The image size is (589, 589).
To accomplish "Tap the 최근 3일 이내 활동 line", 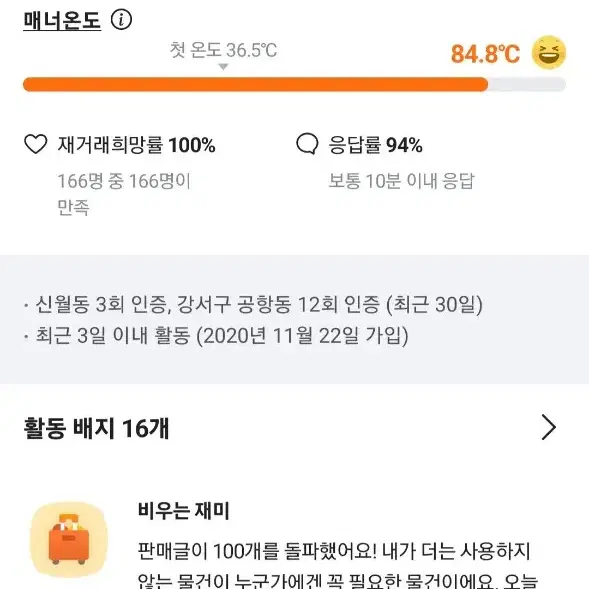I will [x=216, y=335].
